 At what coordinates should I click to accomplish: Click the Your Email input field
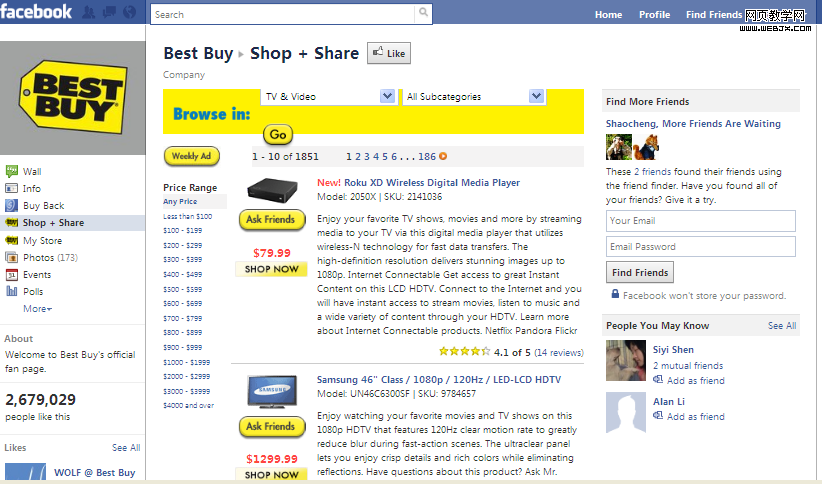tap(700, 221)
